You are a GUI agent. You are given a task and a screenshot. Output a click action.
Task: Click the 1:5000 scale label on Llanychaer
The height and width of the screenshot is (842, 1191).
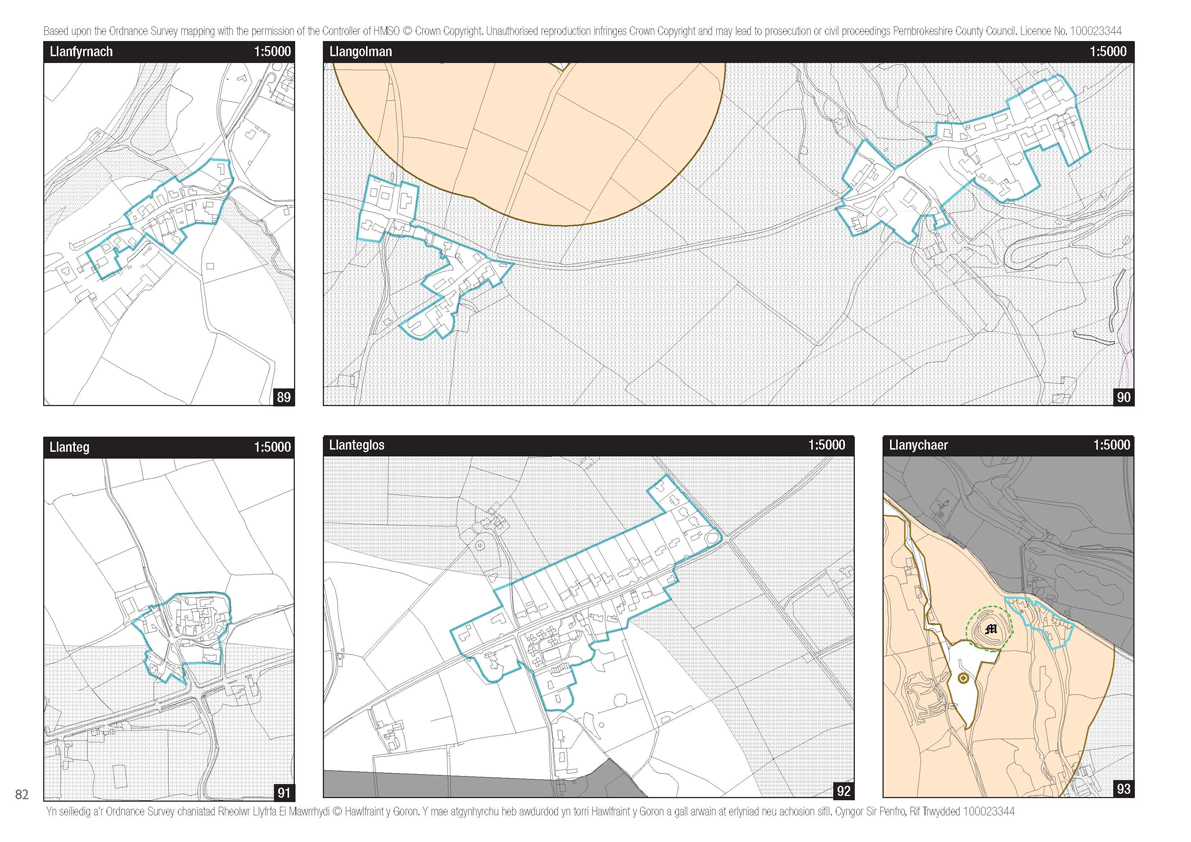pos(1113,445)
